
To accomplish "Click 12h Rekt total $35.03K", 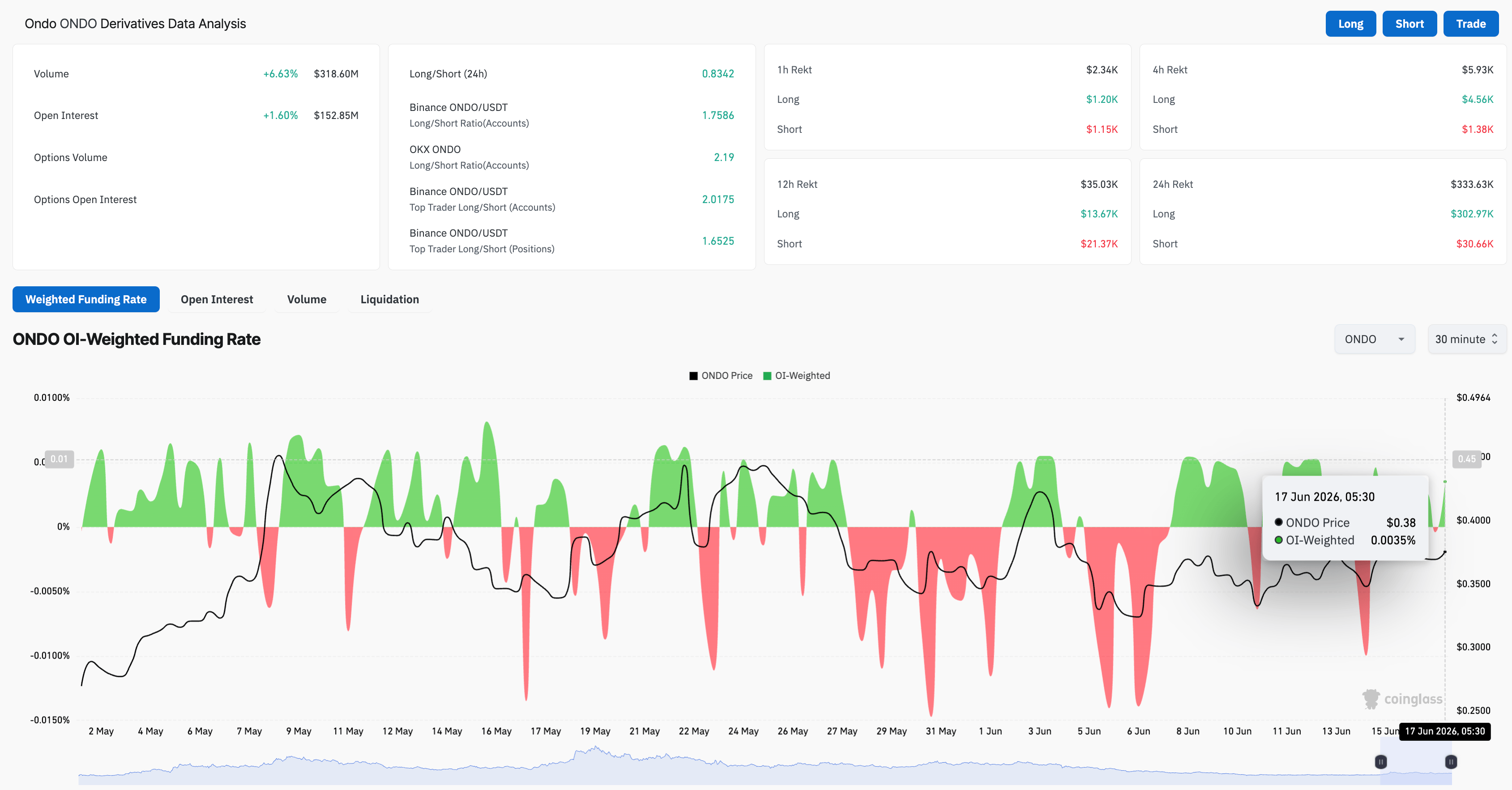I will tap(1099, 184).
